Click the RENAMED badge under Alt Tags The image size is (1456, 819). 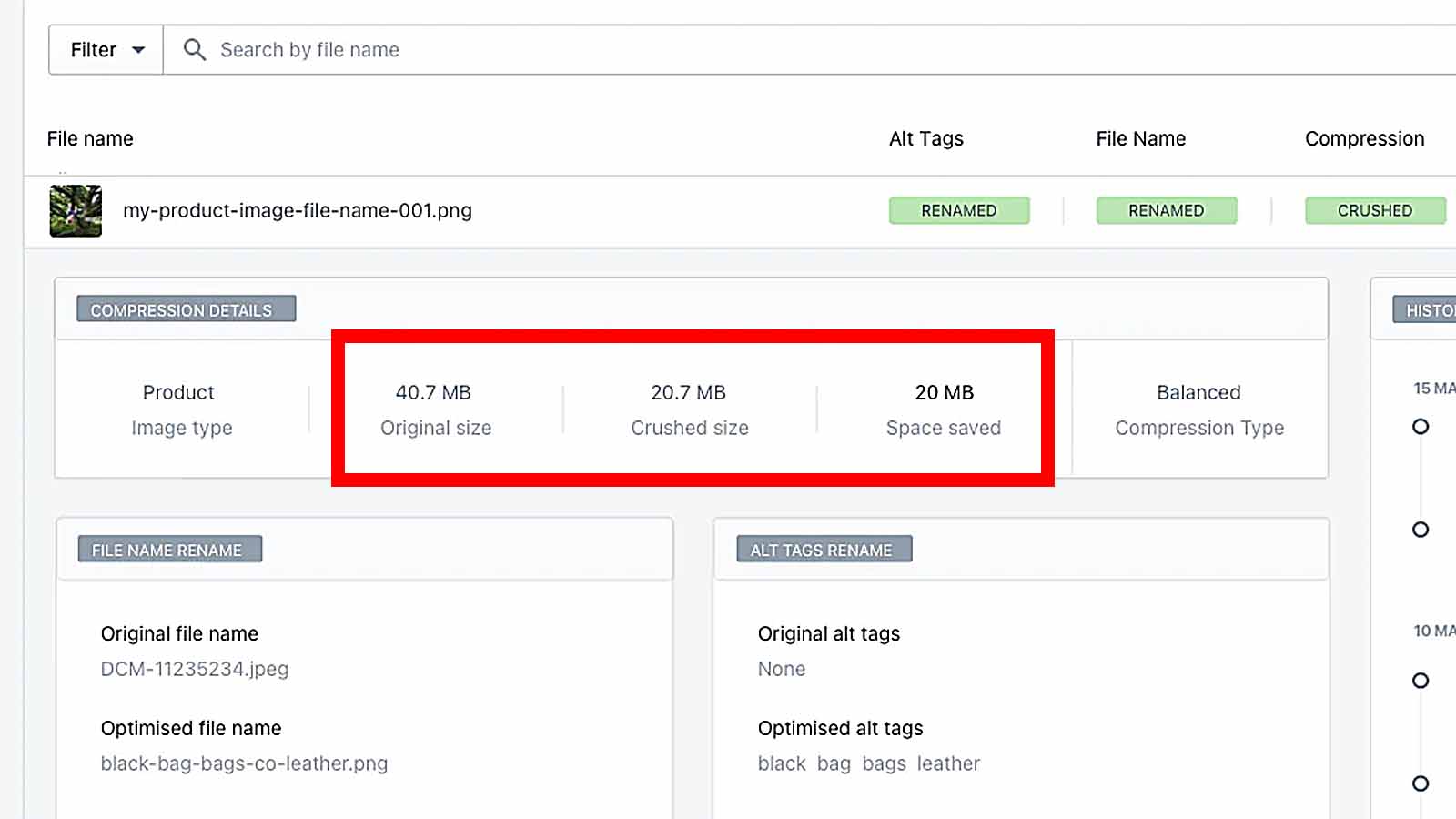(x=959, y=210)
